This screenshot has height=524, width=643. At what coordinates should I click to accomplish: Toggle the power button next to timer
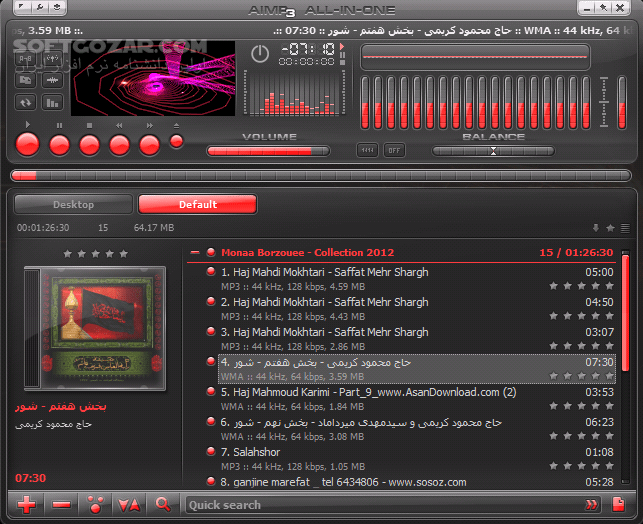(x=260, y=54)
